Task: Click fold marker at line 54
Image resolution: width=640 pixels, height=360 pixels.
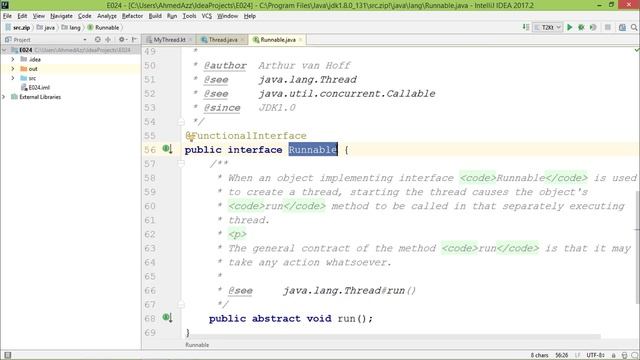Action: point(181,122)
